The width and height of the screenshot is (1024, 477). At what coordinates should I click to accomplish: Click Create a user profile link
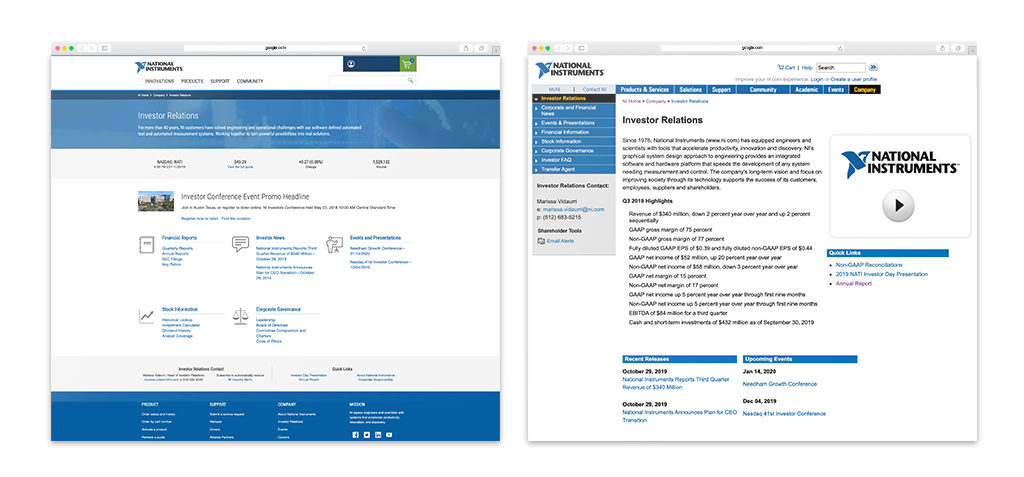(x=854, y=79)
